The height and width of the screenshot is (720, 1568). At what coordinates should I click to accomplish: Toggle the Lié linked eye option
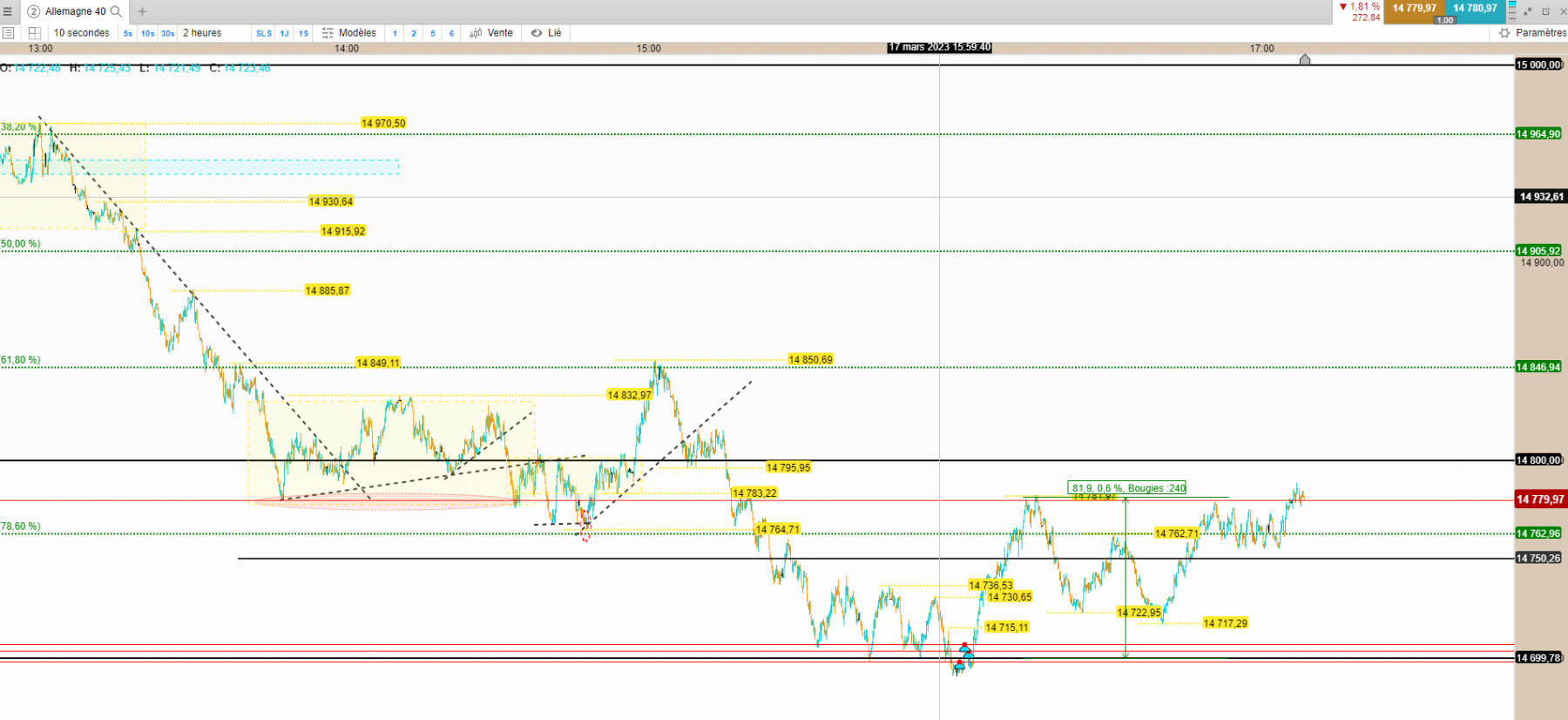546,33
